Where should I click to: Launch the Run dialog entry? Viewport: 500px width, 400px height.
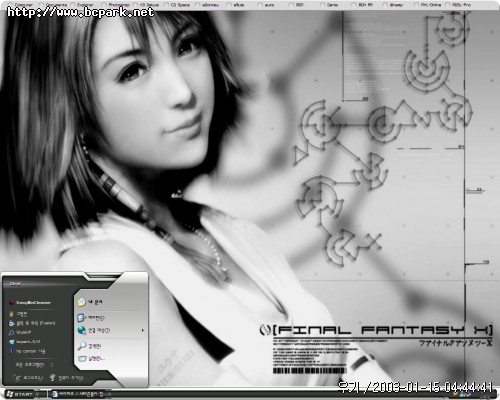(91, 359)
